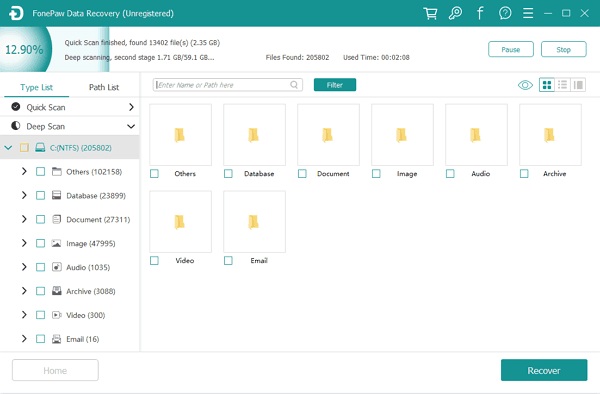
Task: Open the Database folder thumbnail
Action: click(254, 135)
